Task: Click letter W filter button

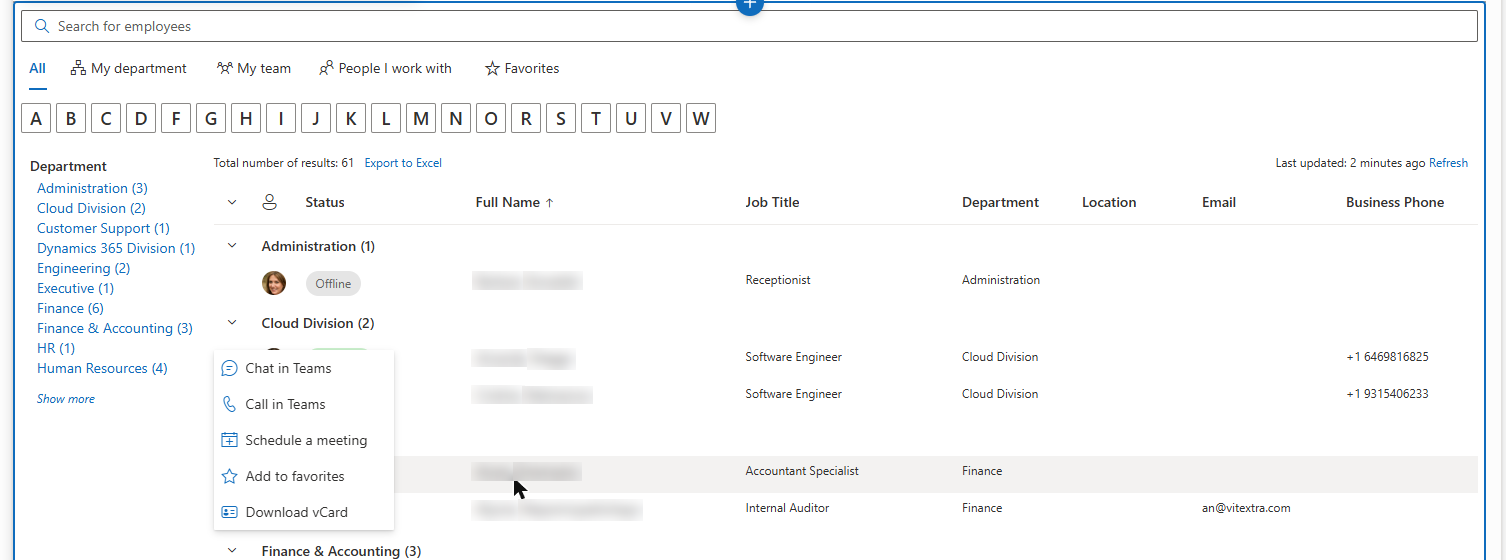Action: point(701,119)
